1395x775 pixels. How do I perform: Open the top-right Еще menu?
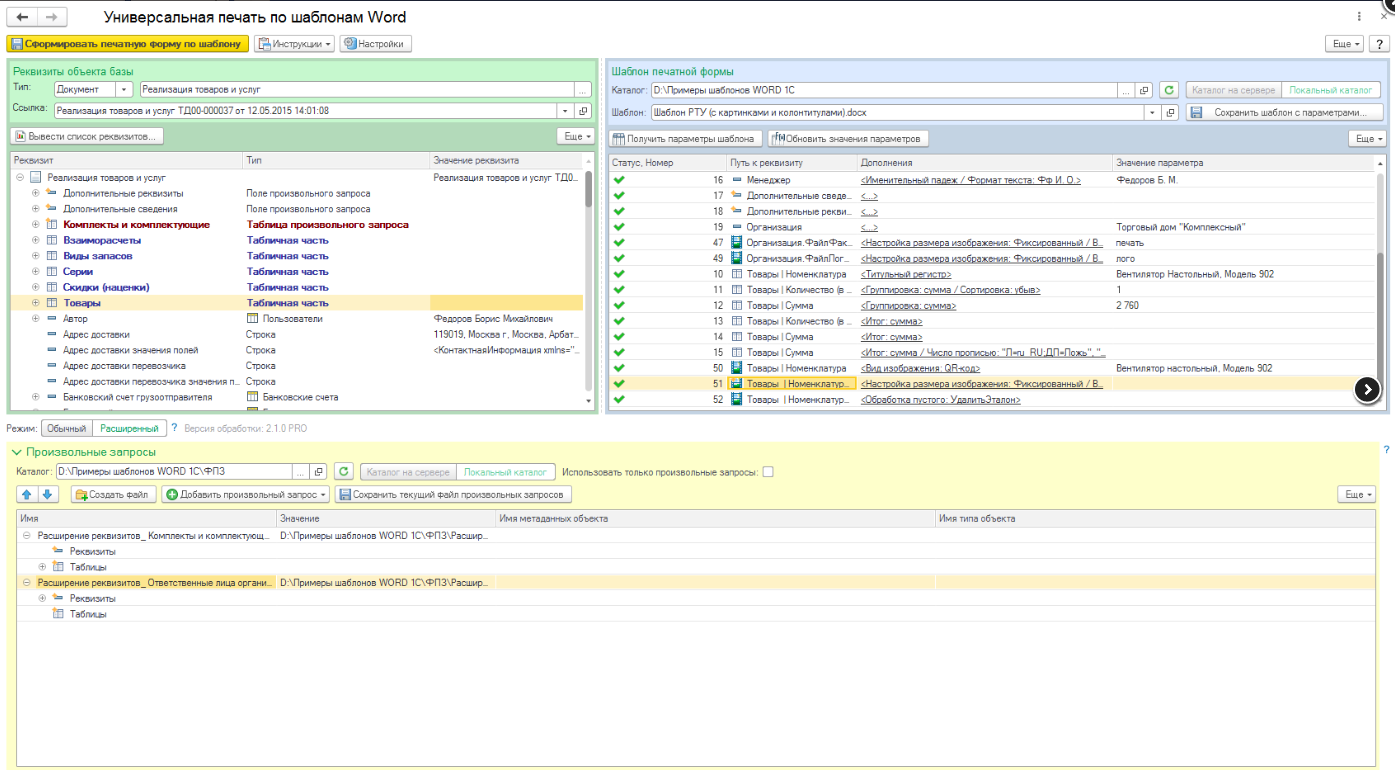[1343, 44]
